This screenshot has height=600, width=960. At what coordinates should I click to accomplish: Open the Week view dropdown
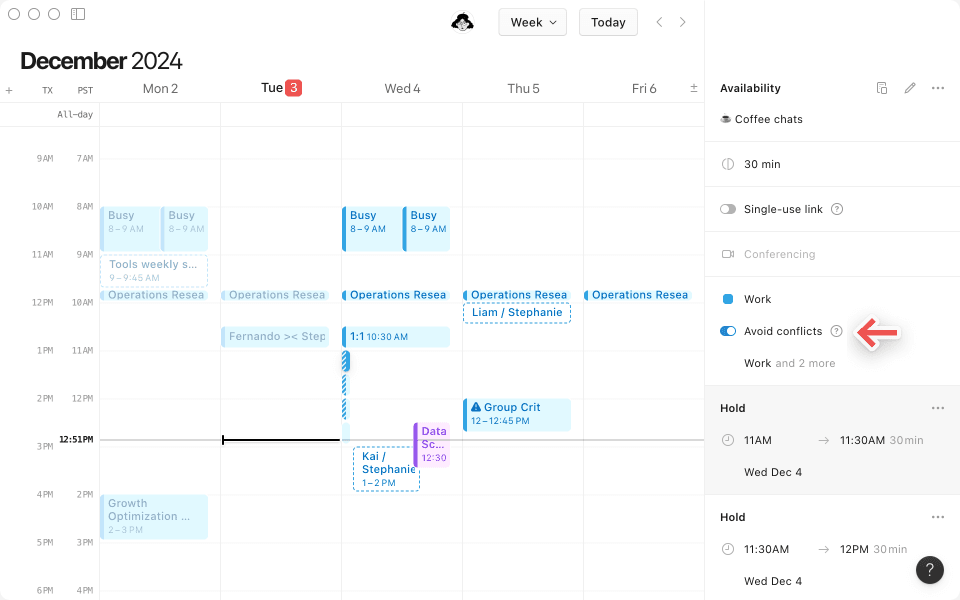(x=532, y=22)
